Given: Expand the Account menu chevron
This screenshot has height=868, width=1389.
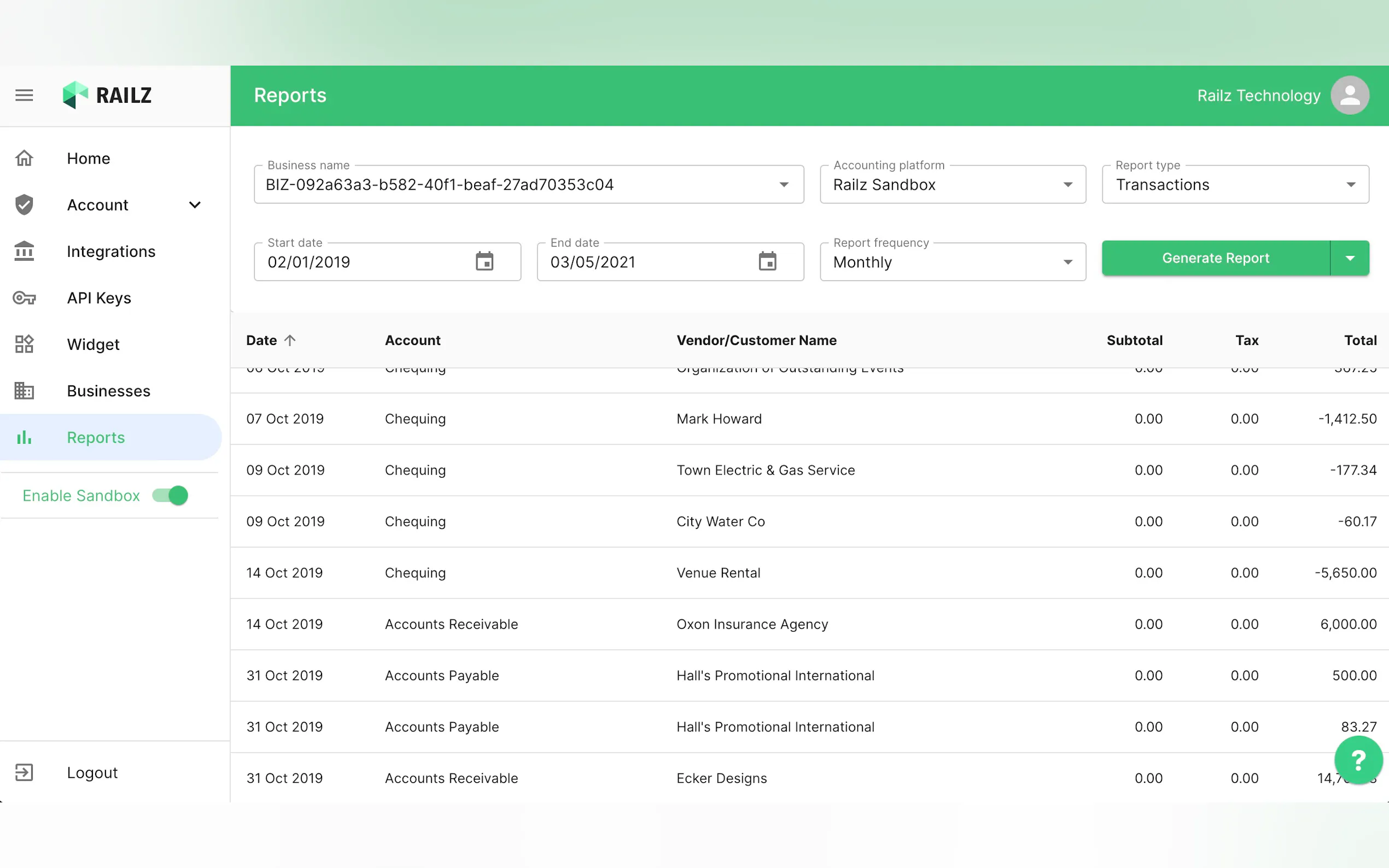Looking at the screenshot, I should pos(195,205).
